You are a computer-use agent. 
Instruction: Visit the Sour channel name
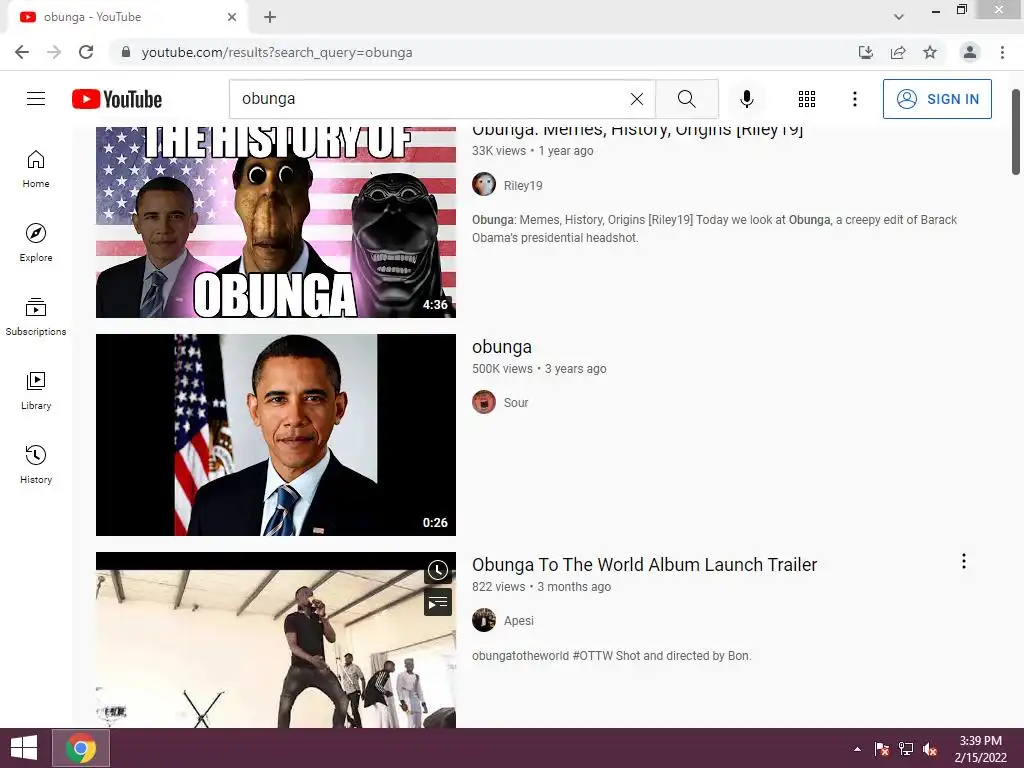[516, 403]
